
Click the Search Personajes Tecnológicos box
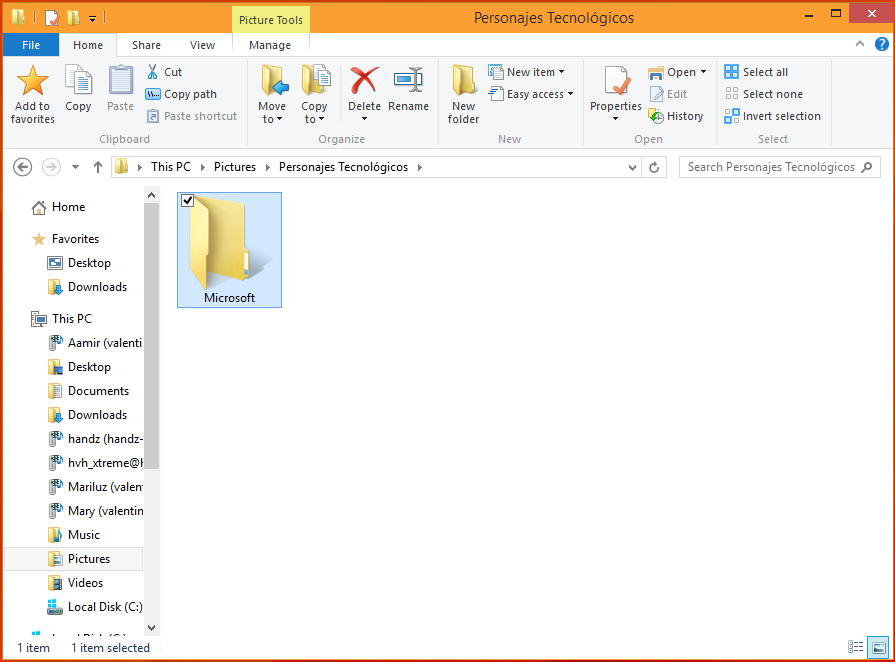pyautogui.click(x=770, y=167)
